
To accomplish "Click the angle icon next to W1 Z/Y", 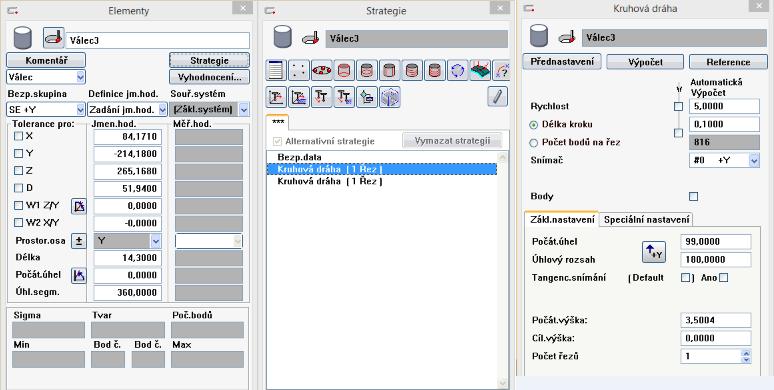I will [x=79, y=206].
